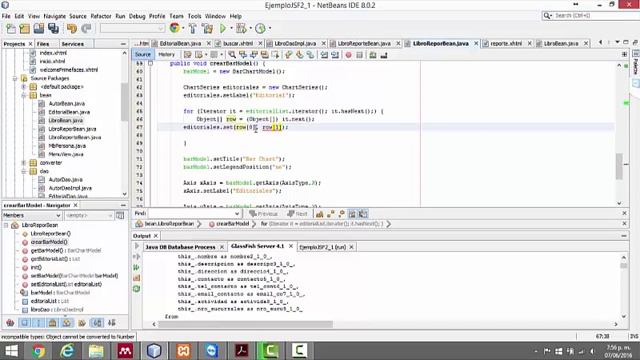Screen dimensions: 640x360
Task: Click the New Project toolbar icon
Action: (x=24, y=28)
